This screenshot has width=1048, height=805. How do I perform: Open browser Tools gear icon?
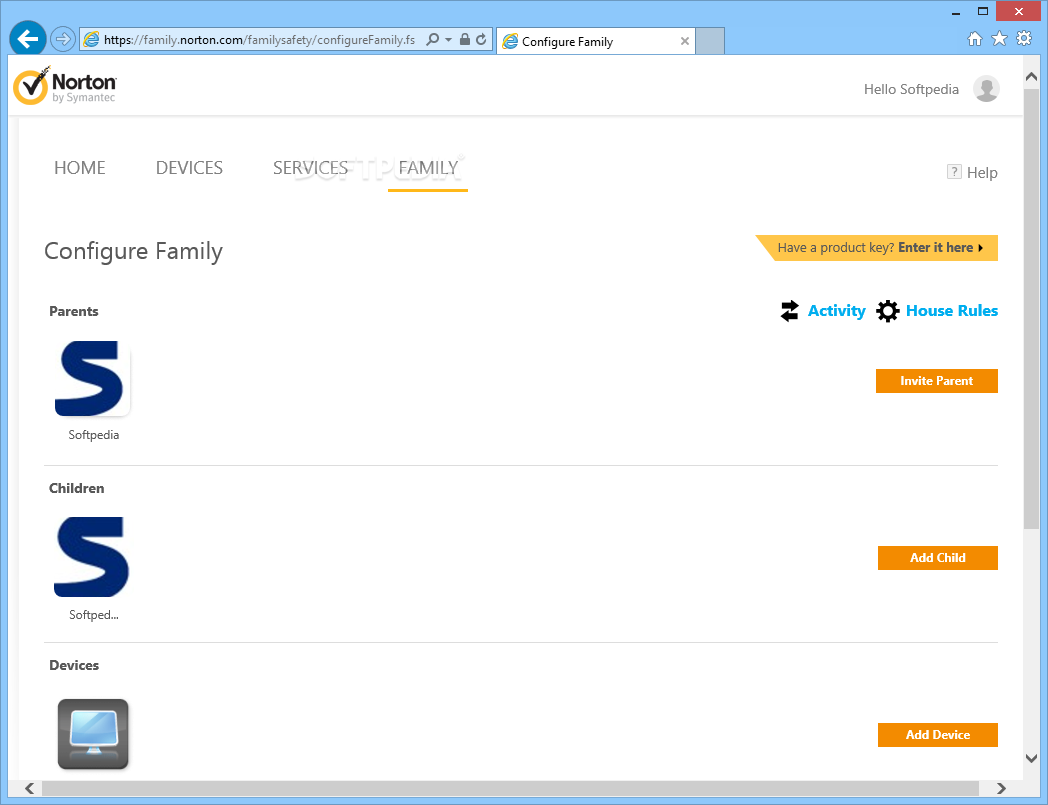tap(1024, 39)
